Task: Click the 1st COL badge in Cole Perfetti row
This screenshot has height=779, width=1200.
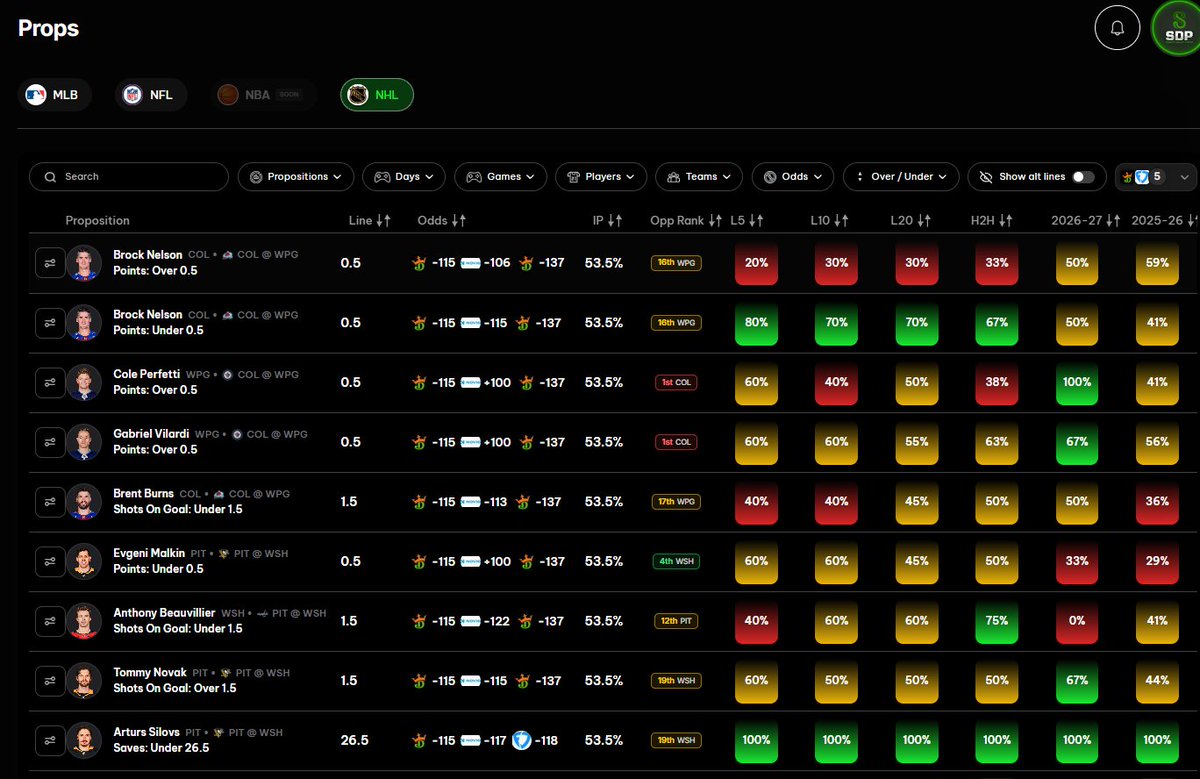Action: [677, 382]
